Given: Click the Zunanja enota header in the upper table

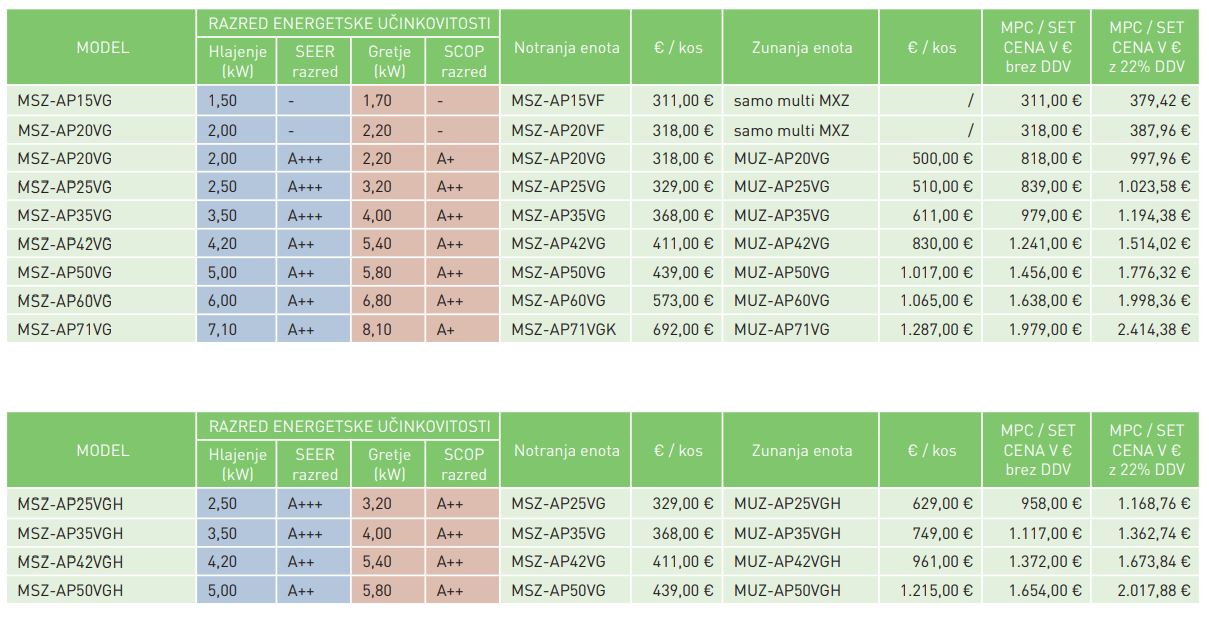Looking at the screenshot, I should 802,47.
